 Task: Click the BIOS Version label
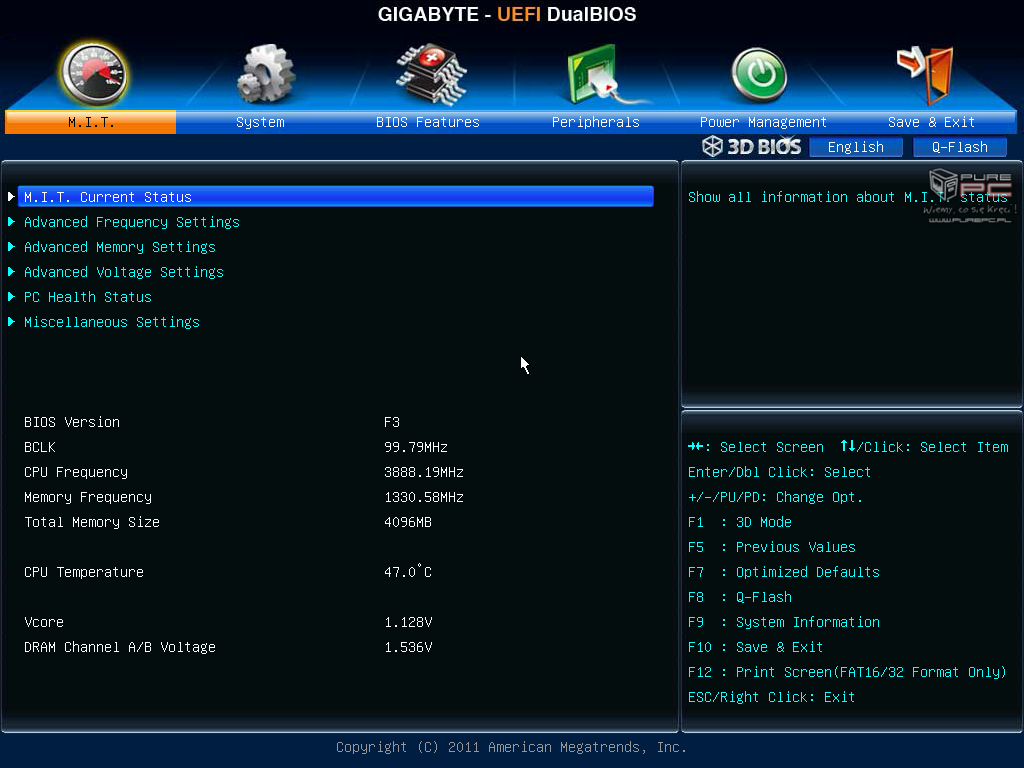pyautogui.click(x=72, y=422)
